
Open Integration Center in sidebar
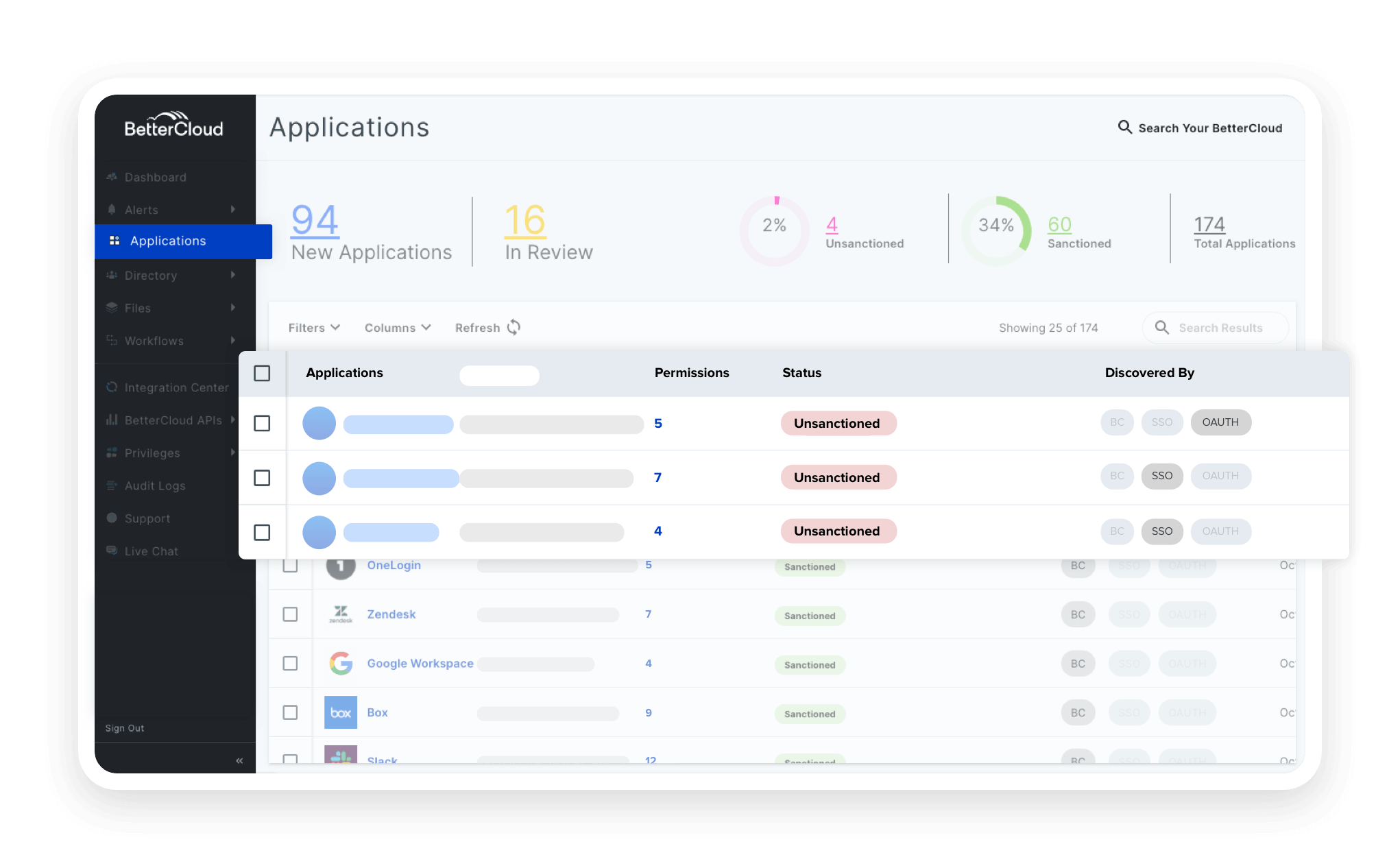pos(176,387)
